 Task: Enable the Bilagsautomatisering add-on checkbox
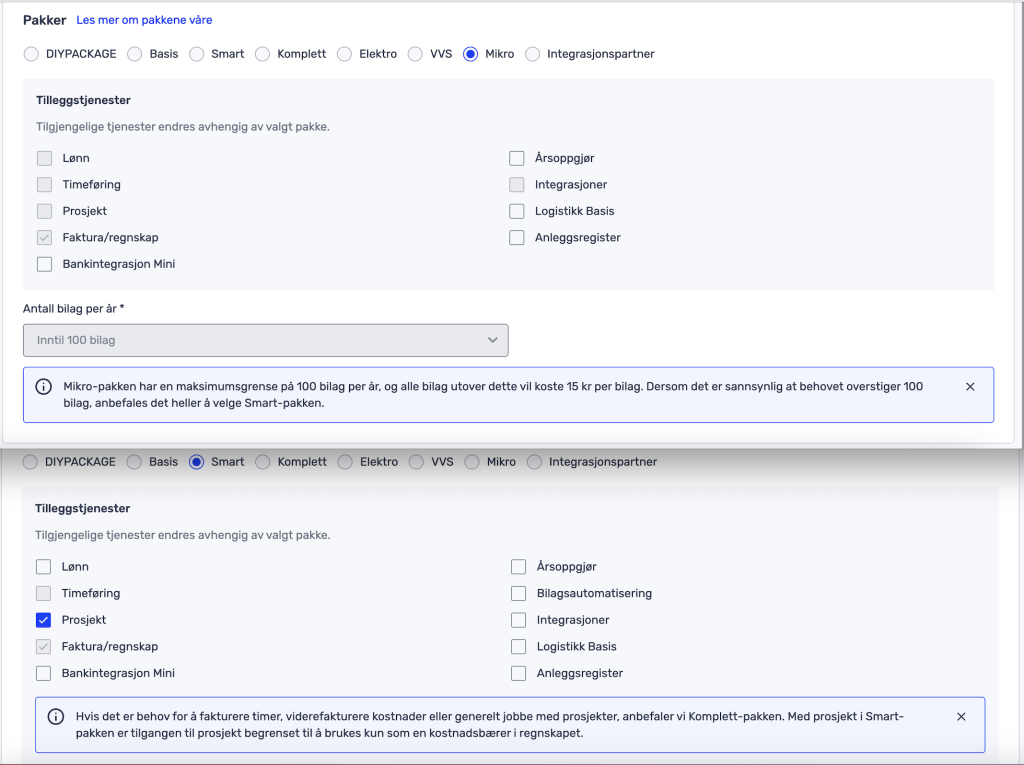click(x=518, y=593)
